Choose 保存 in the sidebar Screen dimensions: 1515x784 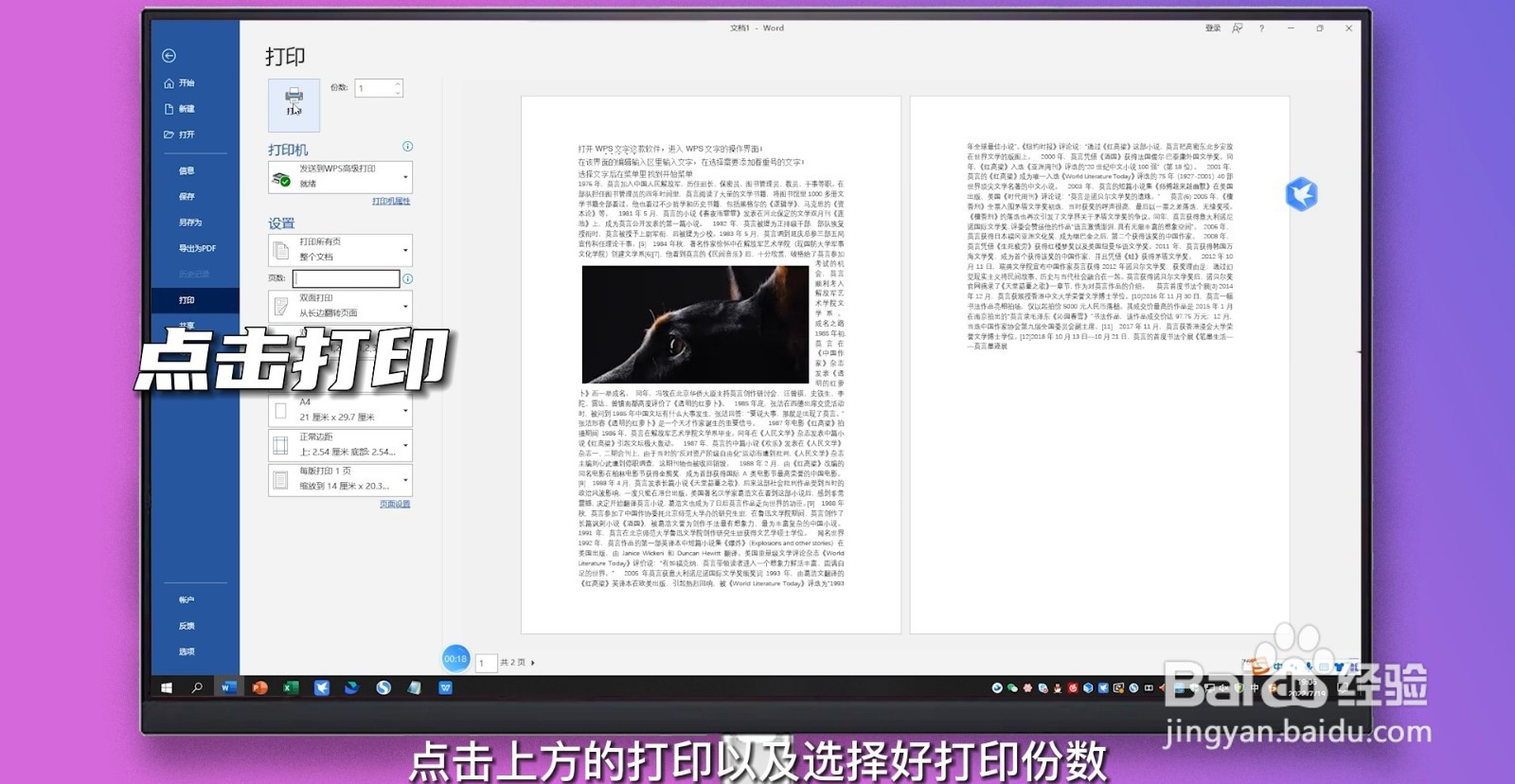[x=187, y=196]
